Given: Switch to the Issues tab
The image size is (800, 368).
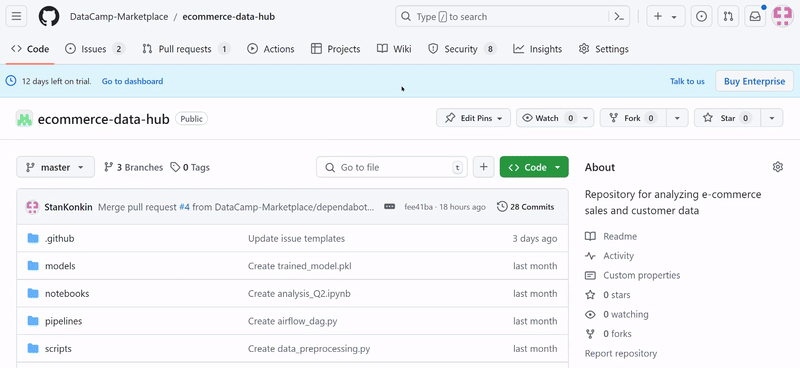Looking at the screenshot, I should coord(95,49).
